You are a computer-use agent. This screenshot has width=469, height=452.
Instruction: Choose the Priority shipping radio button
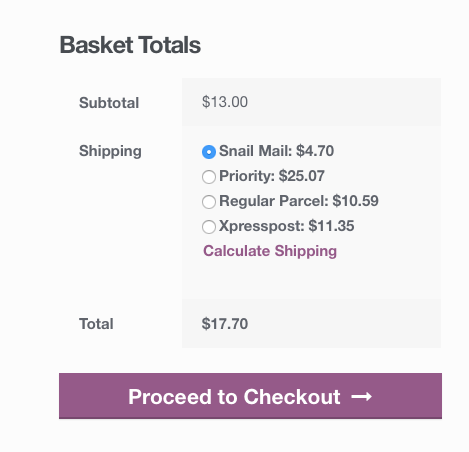(x=209, y=177)
